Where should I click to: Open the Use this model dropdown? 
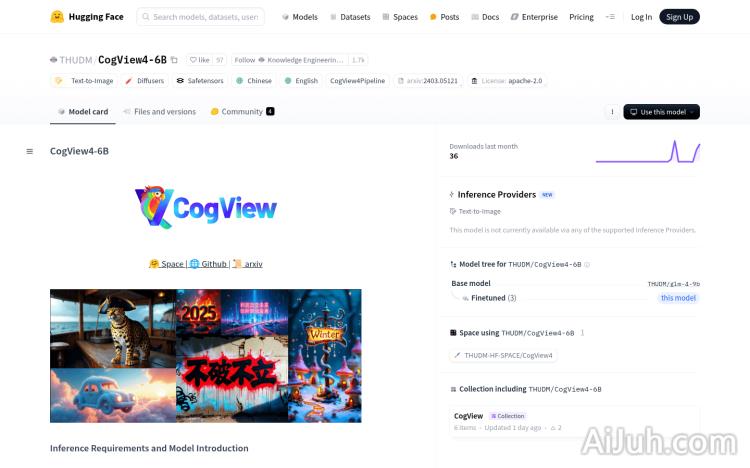[x=662, y=112]
